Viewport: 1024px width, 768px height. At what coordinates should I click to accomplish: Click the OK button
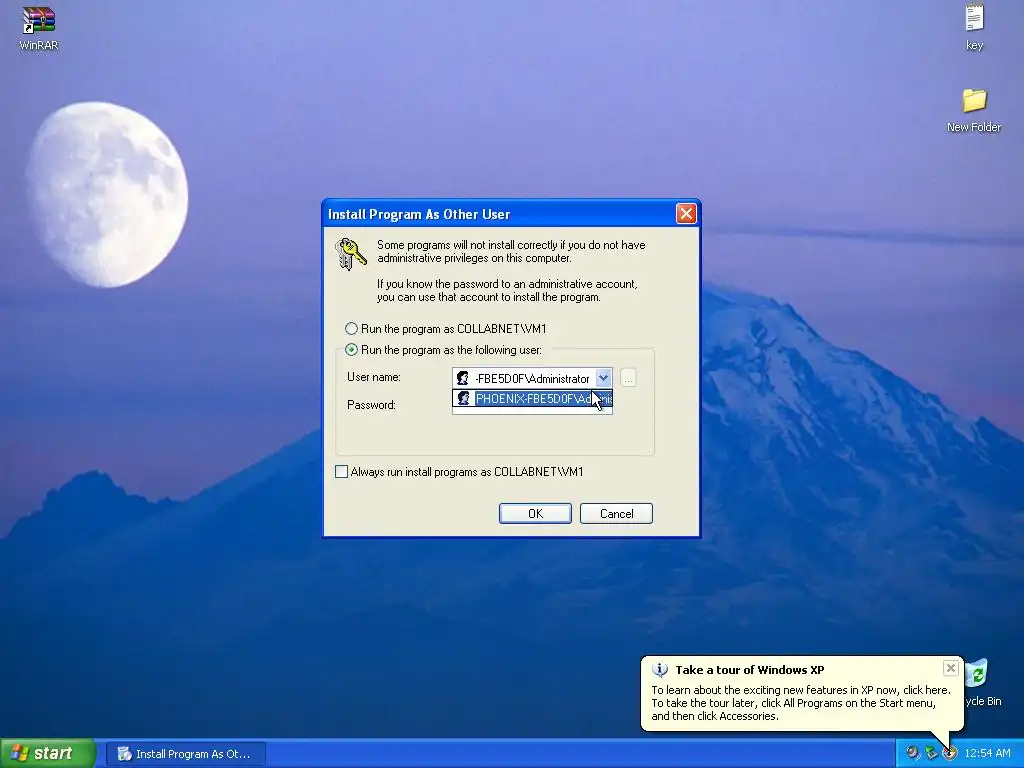pyautogui.click(x=535, y=513)
